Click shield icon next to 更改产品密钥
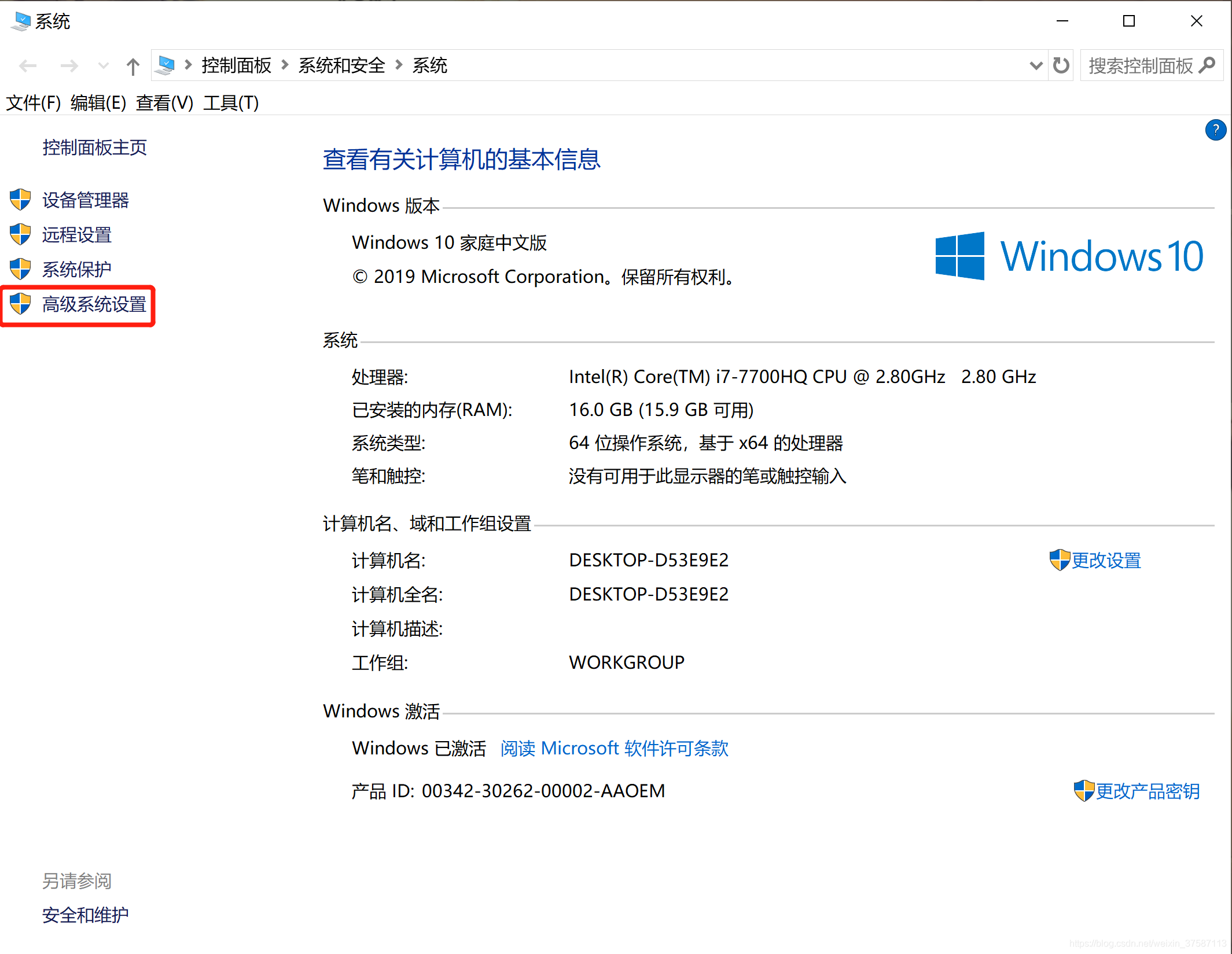This screenshot has width=1232, height=954. pyautogui.click(x=1084, y=791)
